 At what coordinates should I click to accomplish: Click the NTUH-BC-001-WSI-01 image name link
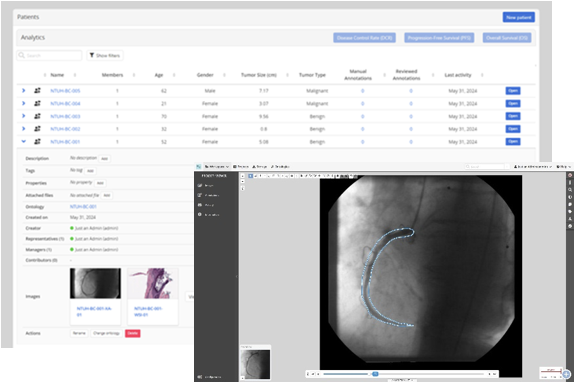pyautogui.click(x=148, y=311)
